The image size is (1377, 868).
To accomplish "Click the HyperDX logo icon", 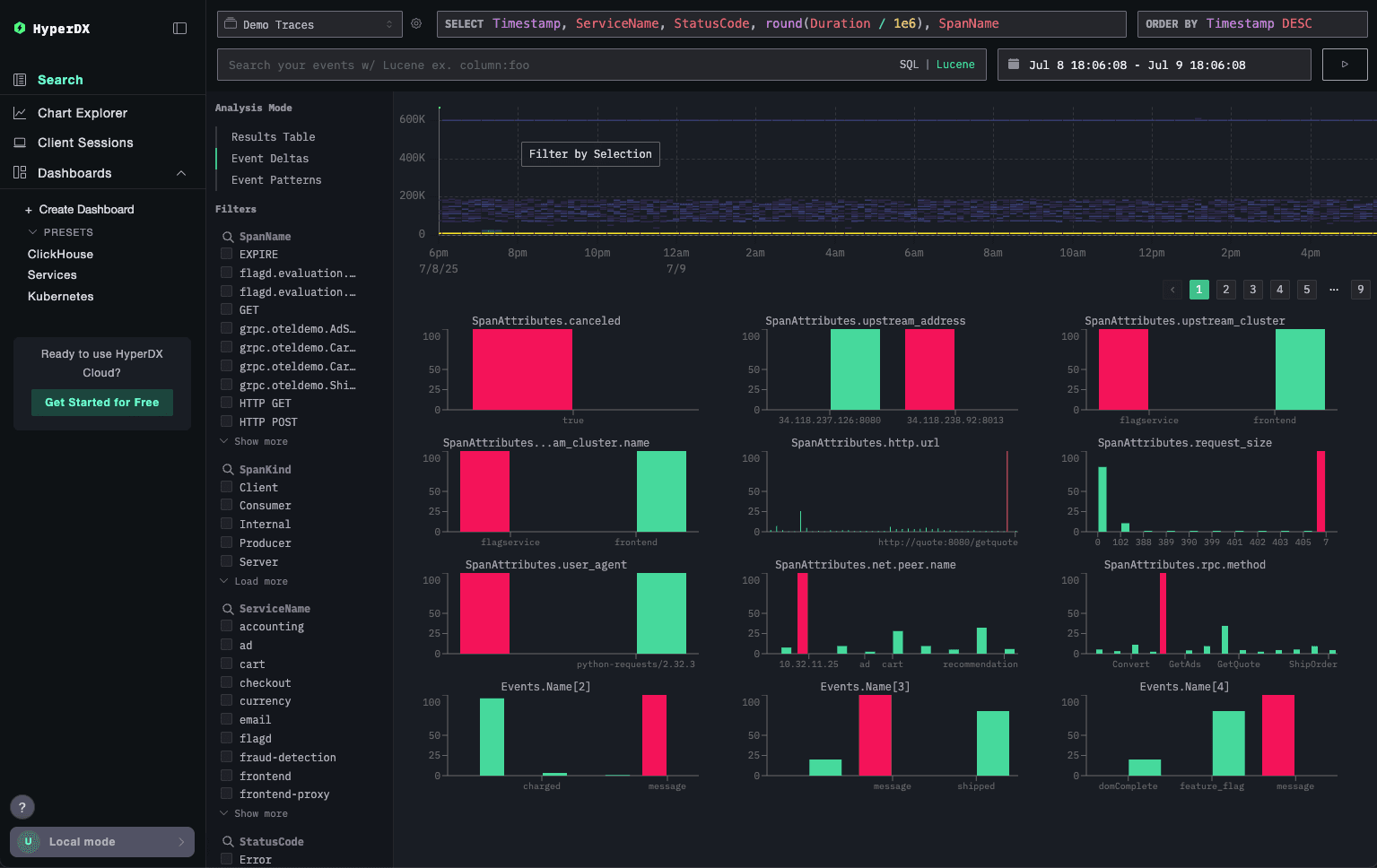I will coord(20,29).
